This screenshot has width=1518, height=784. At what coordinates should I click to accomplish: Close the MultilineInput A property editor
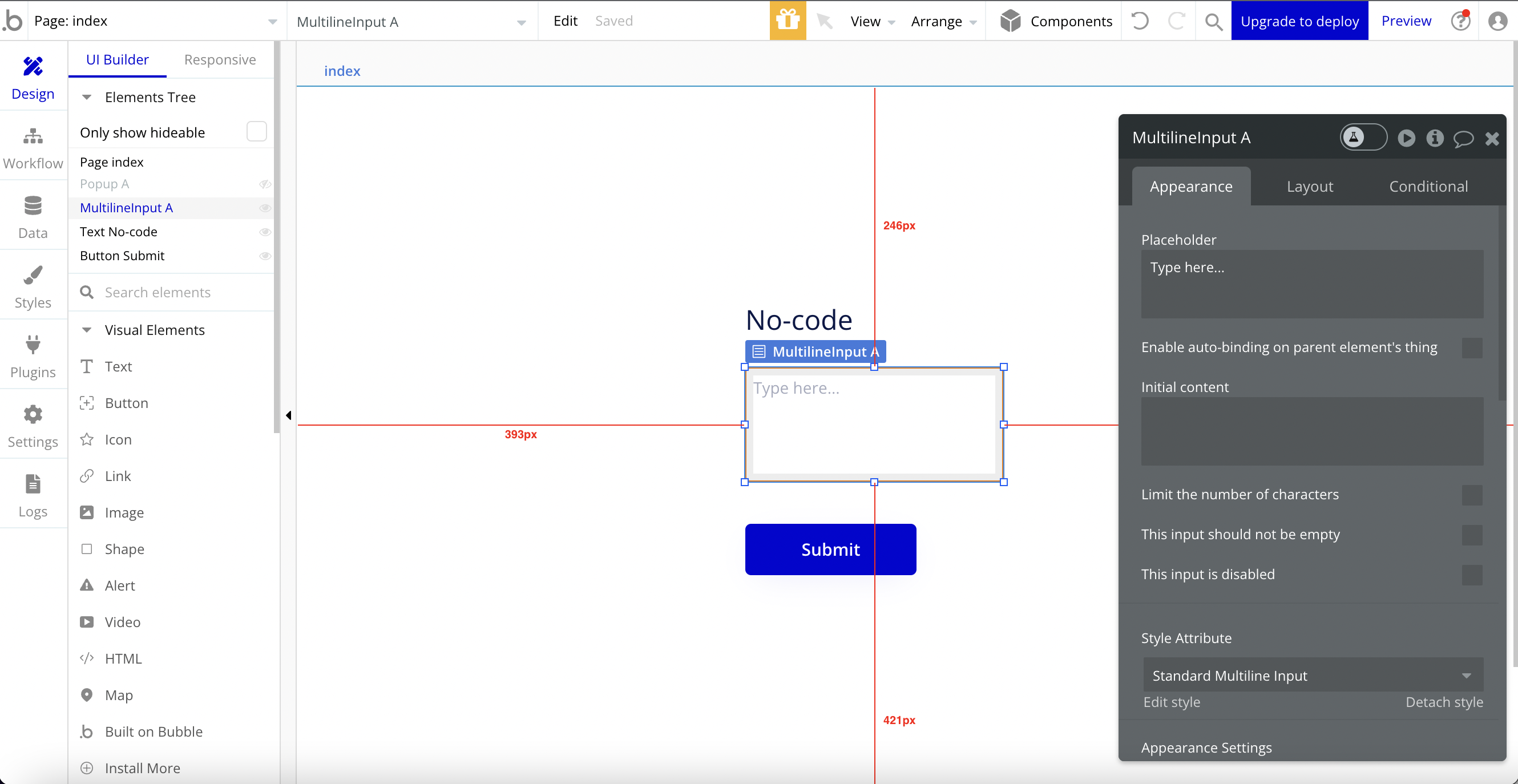click(x=1492, y=139)
